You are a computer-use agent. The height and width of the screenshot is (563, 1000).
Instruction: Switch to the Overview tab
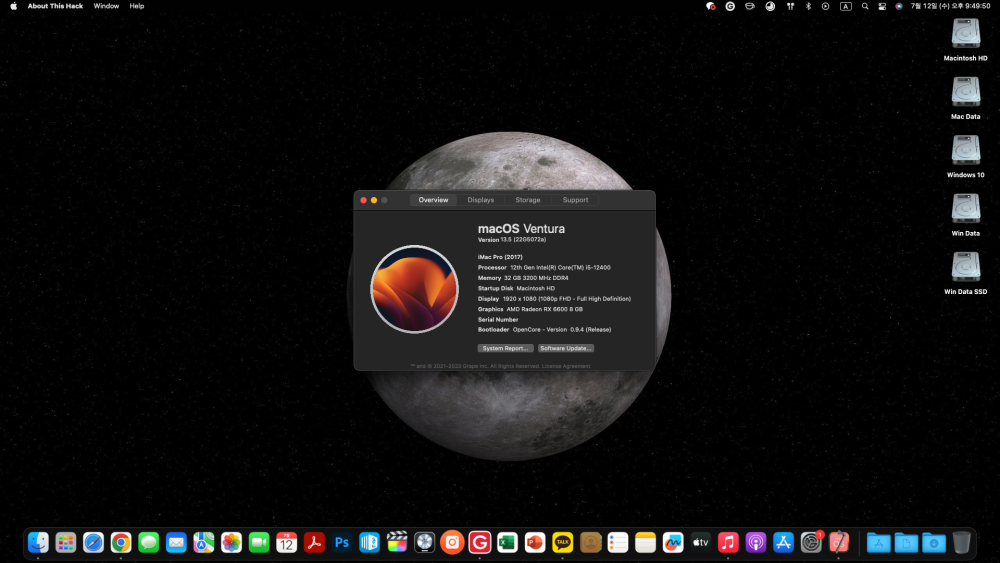pyautogui.click(x=433, y=200)
